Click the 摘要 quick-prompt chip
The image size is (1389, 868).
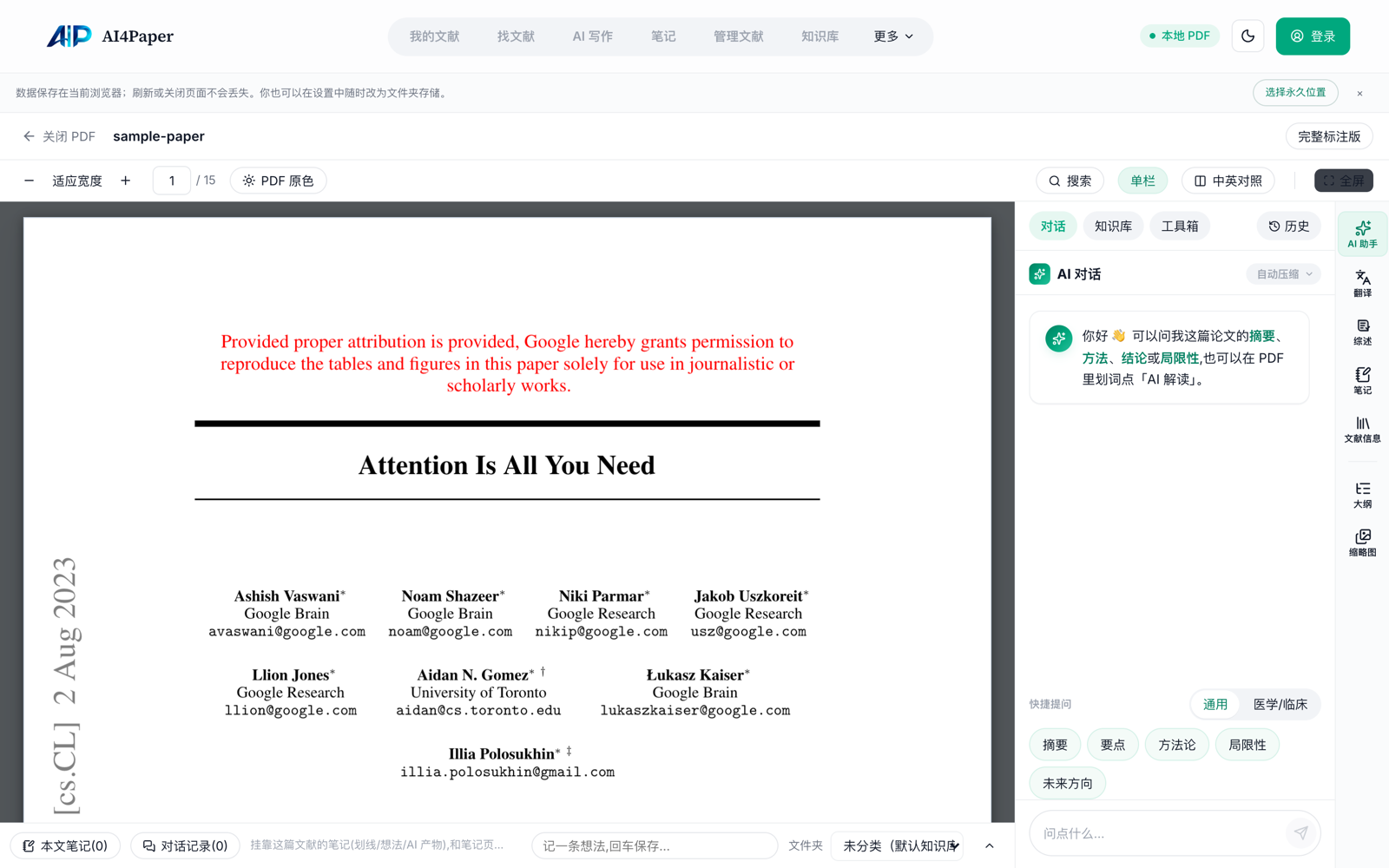[x=1055, y=745]
